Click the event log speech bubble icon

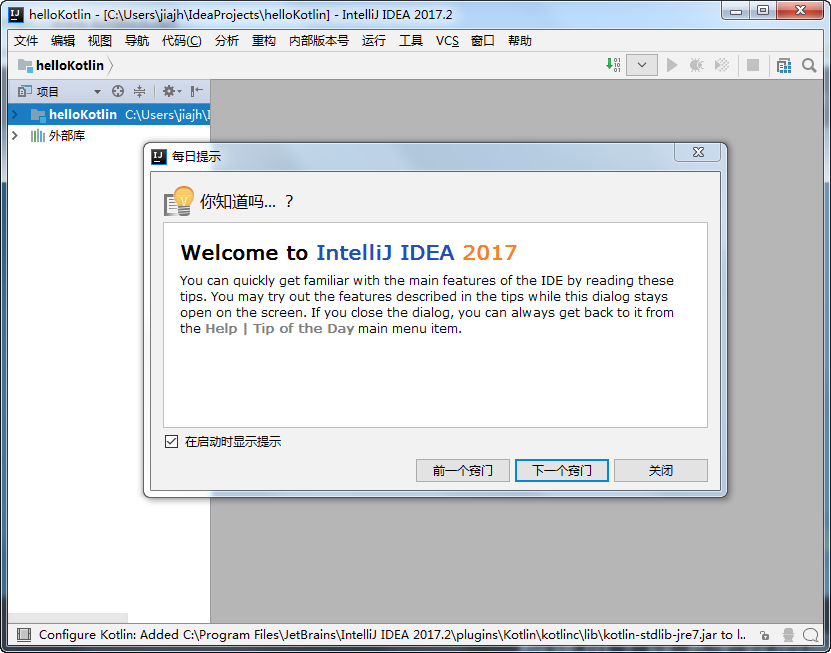[x=810, y=634]
